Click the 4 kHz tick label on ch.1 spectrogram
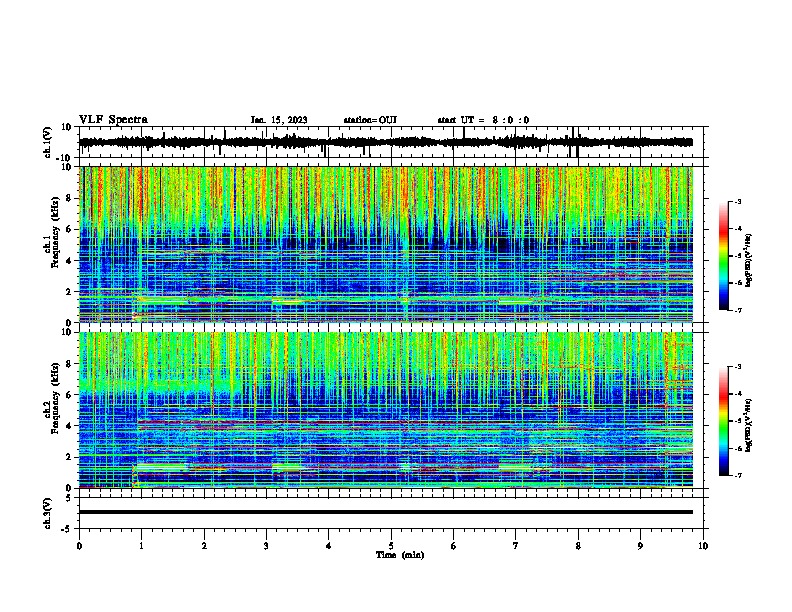The image size is (792, 612). point(69,261)
